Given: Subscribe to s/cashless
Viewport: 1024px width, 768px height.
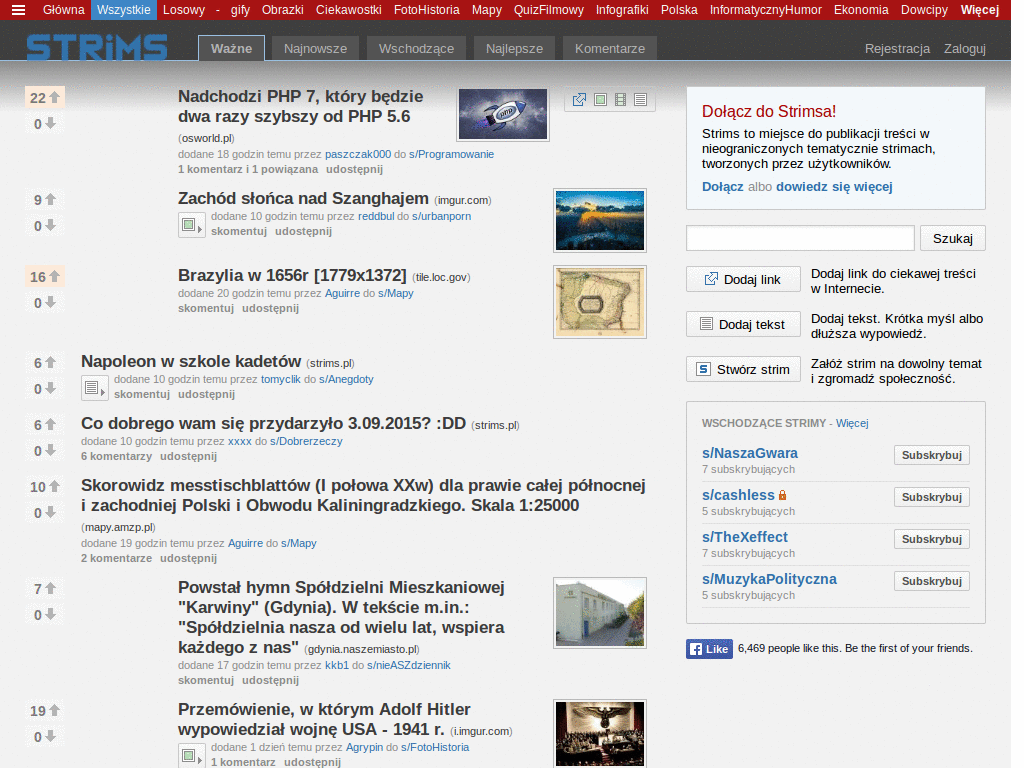Looking at the screenshot, I should tap(931, 497).
